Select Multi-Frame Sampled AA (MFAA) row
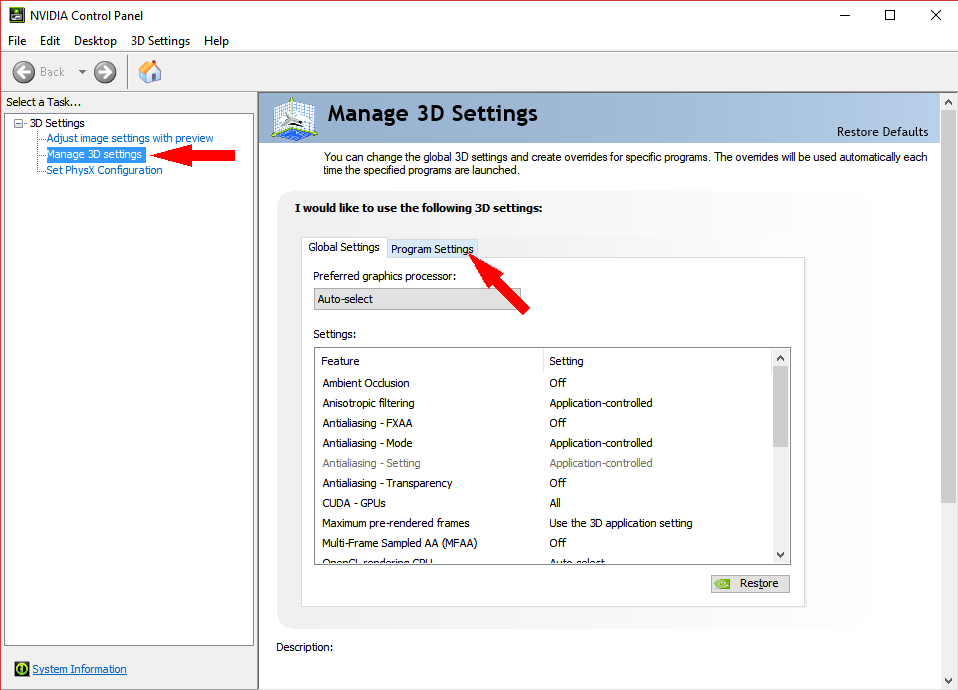Viewport: 958px width, 690px height. click(x=544, y=543)
